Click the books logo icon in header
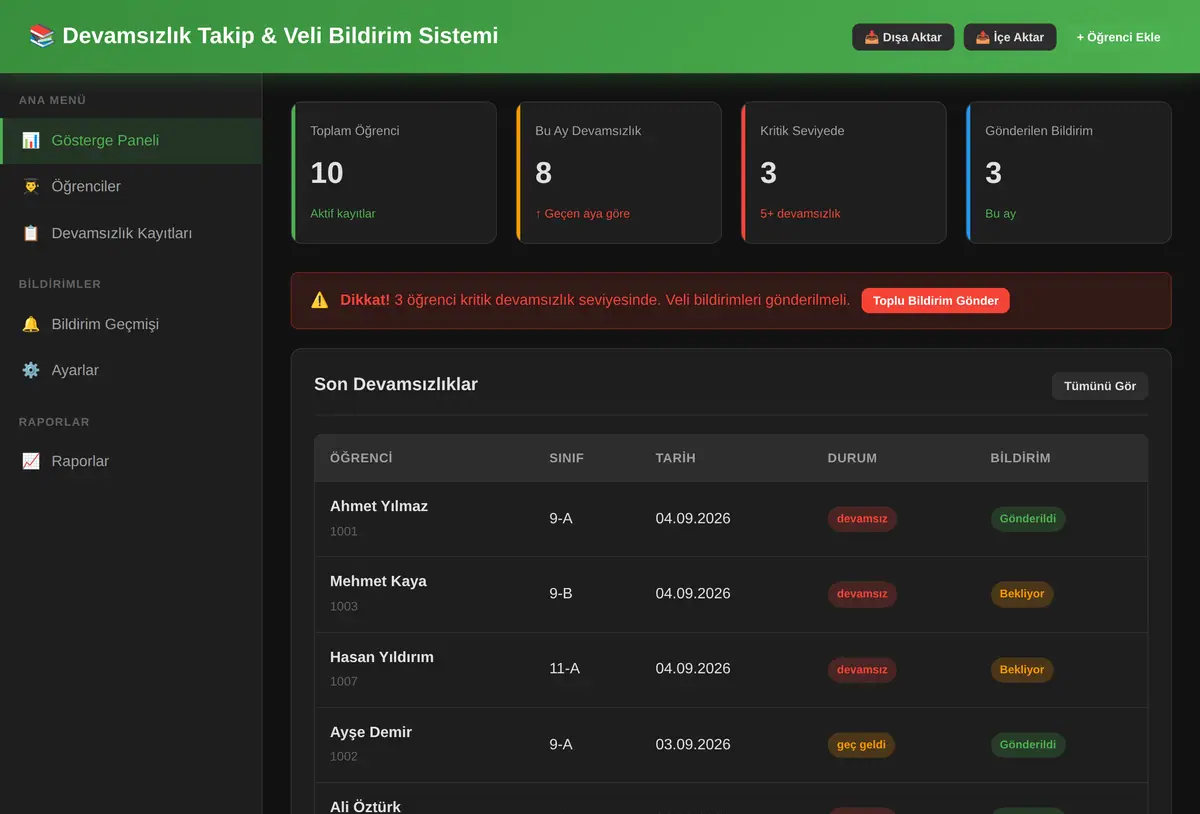Image resolution: width=1200 pixels, height=814 pixels. 42,36
